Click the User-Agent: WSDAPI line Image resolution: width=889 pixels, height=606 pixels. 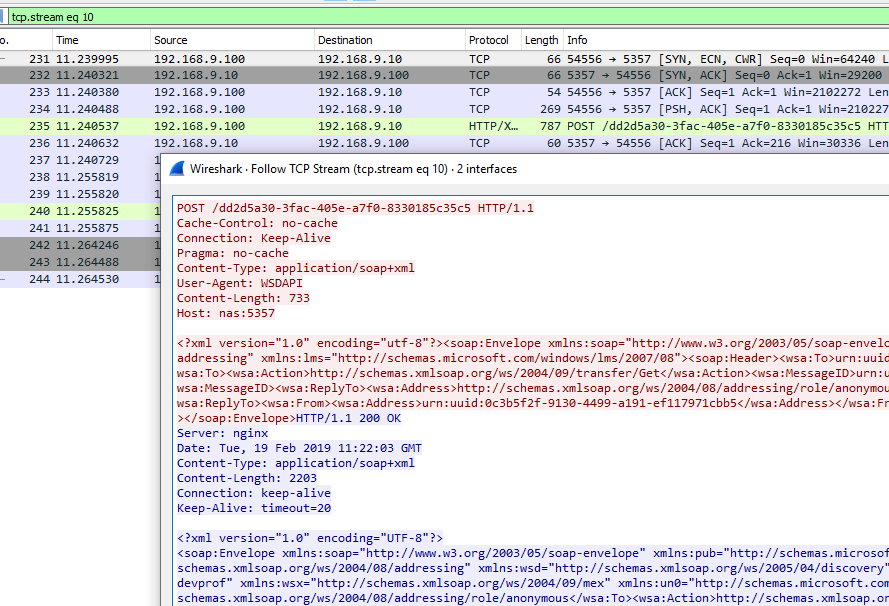(x=239, y=283)
